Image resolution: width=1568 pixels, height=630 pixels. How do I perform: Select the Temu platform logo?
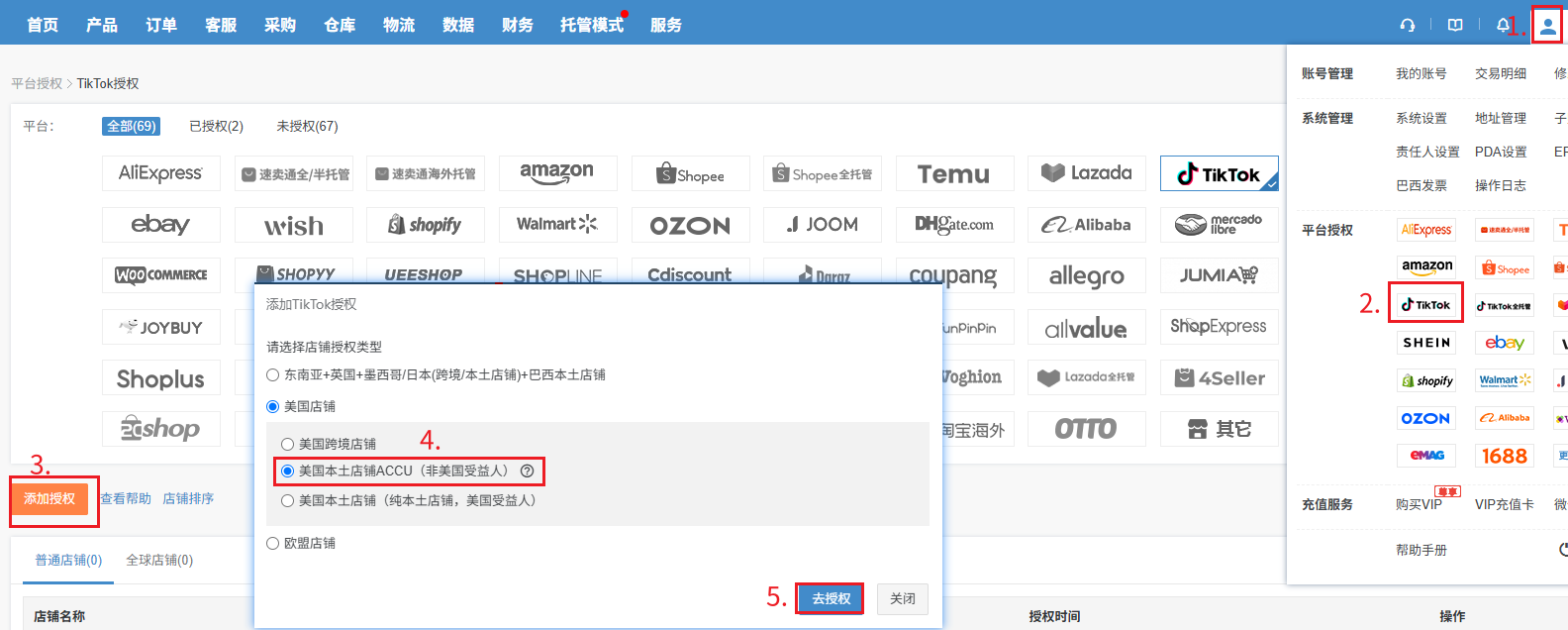coord(954,173)
